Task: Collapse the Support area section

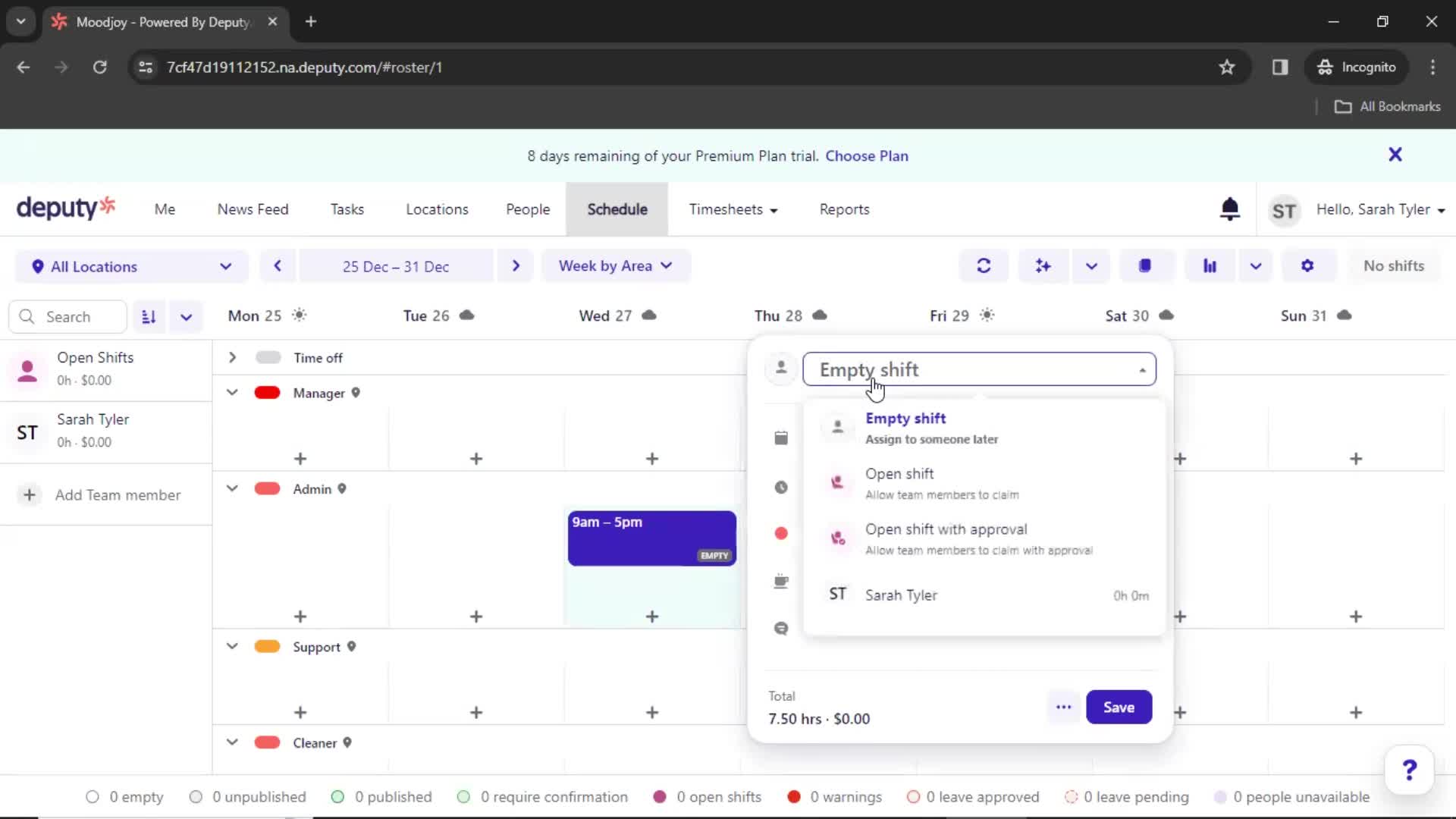Action: [x=231, y=646]
